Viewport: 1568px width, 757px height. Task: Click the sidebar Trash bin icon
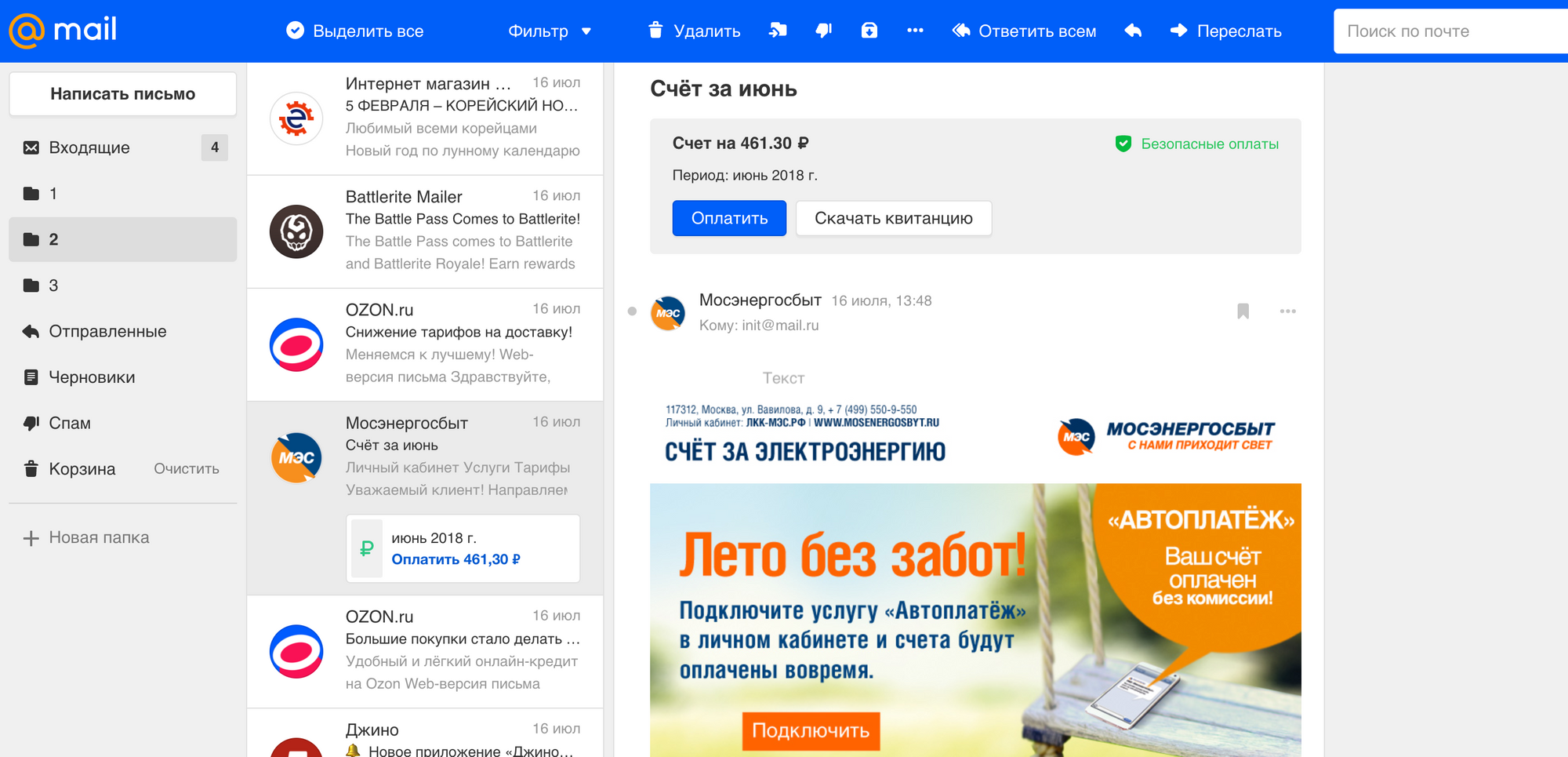(x=31, y=469)
